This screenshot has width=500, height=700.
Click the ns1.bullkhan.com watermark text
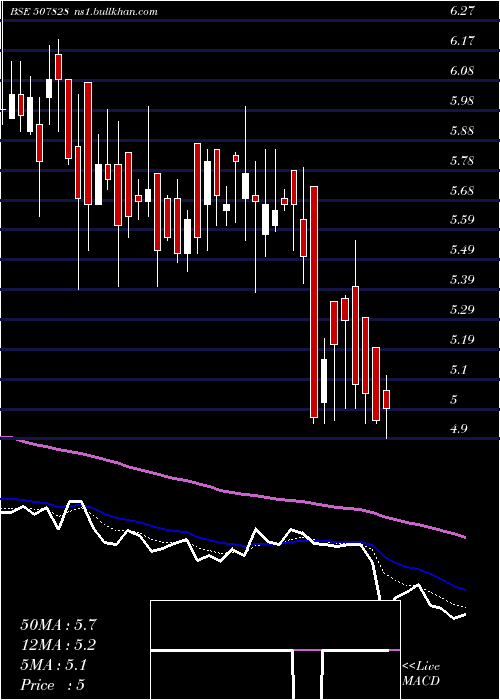[x=116, y=12]
